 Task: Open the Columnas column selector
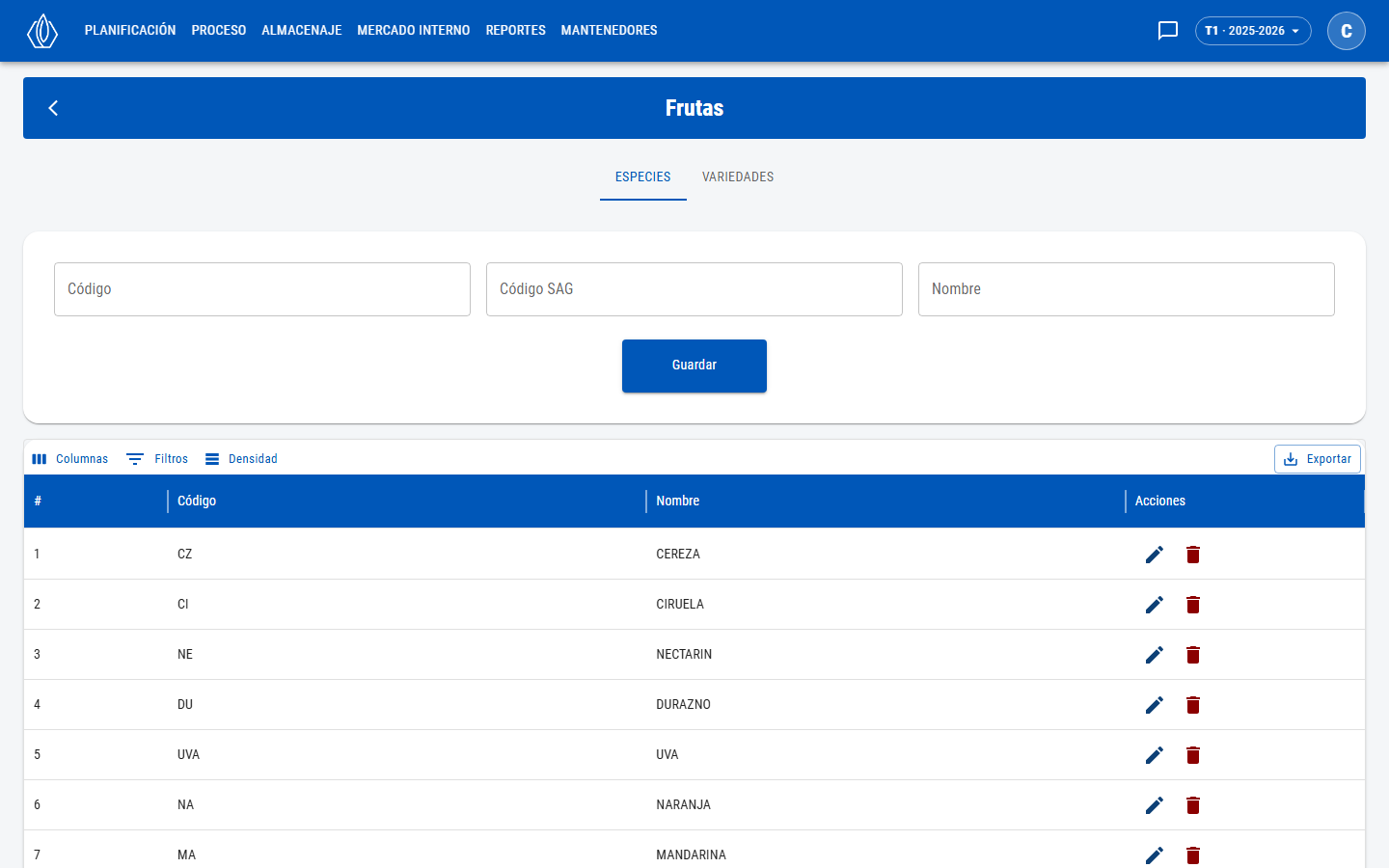pyautogui.click(x=70, y=459)
